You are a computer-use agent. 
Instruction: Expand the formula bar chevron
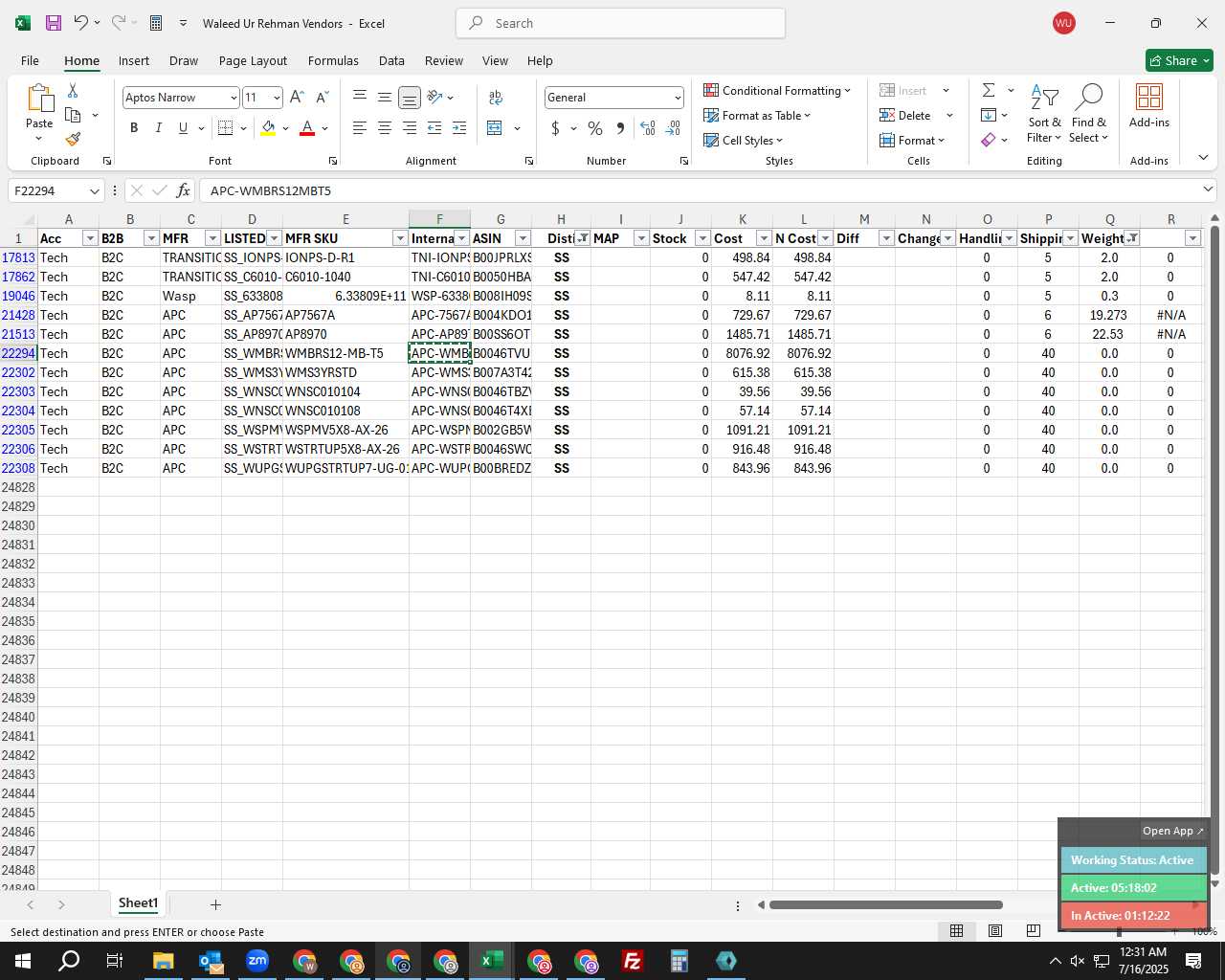pyautogui.click(x=1208, y=189)
